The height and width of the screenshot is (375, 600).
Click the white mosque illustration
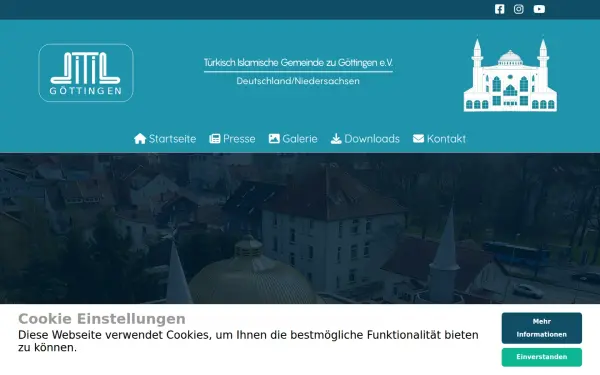pos(510,75)
